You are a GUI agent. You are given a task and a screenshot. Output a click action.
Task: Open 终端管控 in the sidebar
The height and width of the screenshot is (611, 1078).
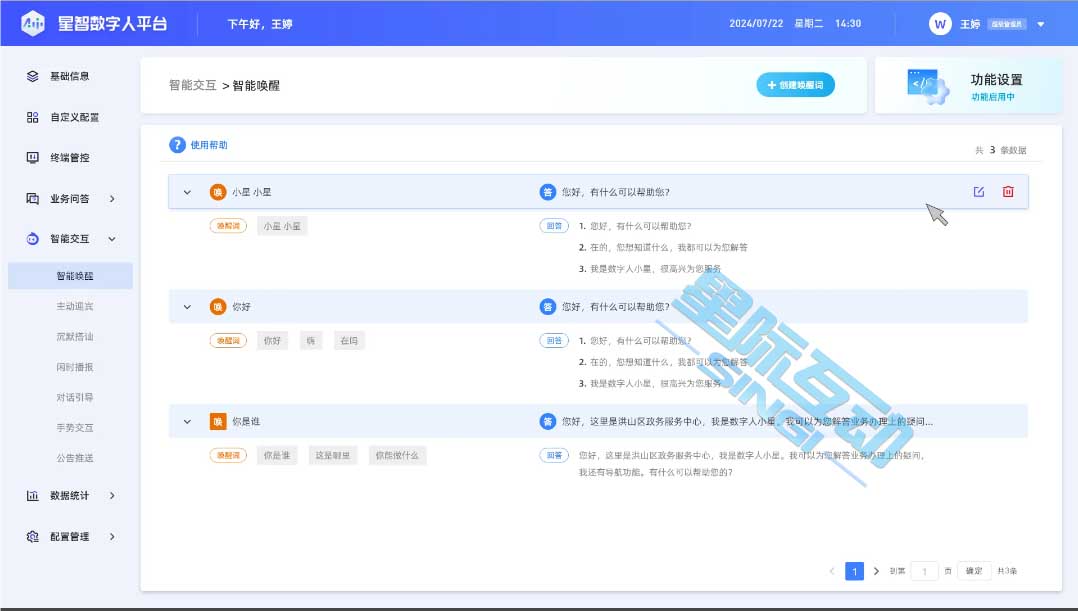(75, 158)
